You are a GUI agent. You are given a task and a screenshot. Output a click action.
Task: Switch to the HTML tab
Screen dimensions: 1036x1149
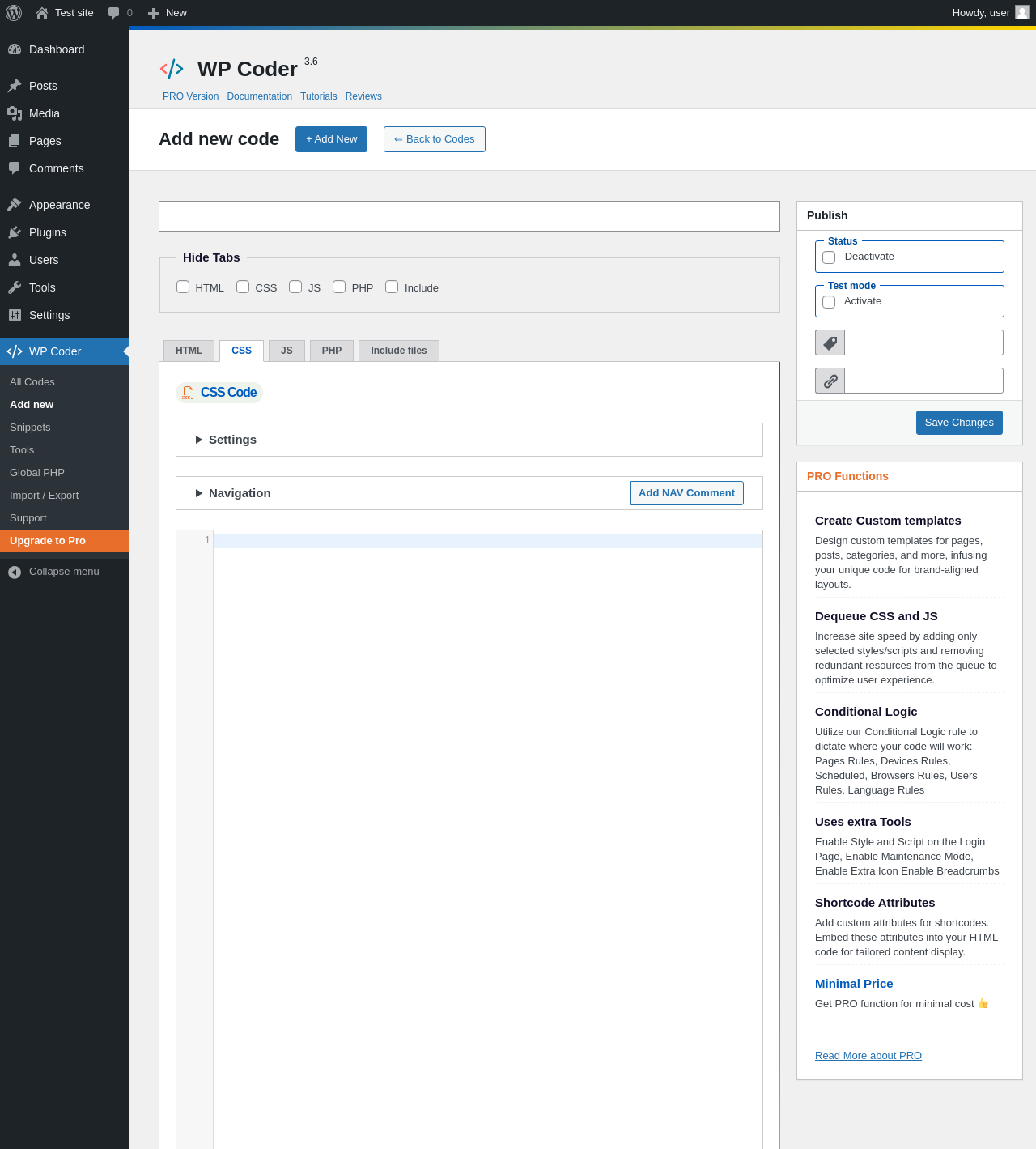click(189, 351)
